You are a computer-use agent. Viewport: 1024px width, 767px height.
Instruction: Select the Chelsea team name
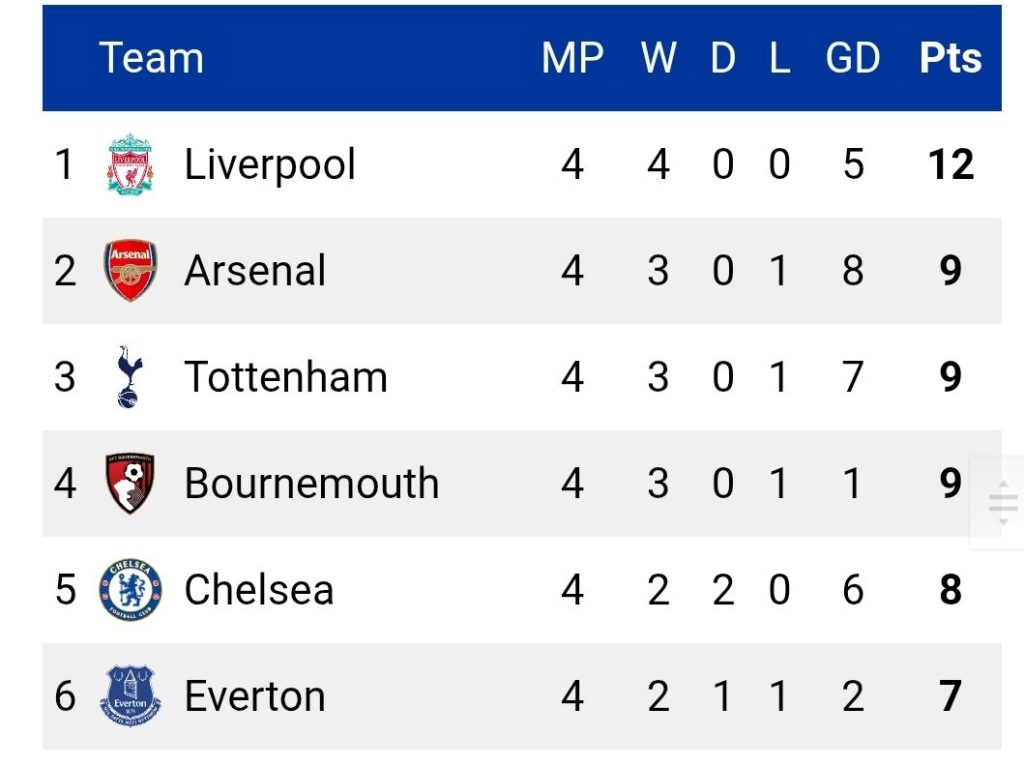(259, 589)
